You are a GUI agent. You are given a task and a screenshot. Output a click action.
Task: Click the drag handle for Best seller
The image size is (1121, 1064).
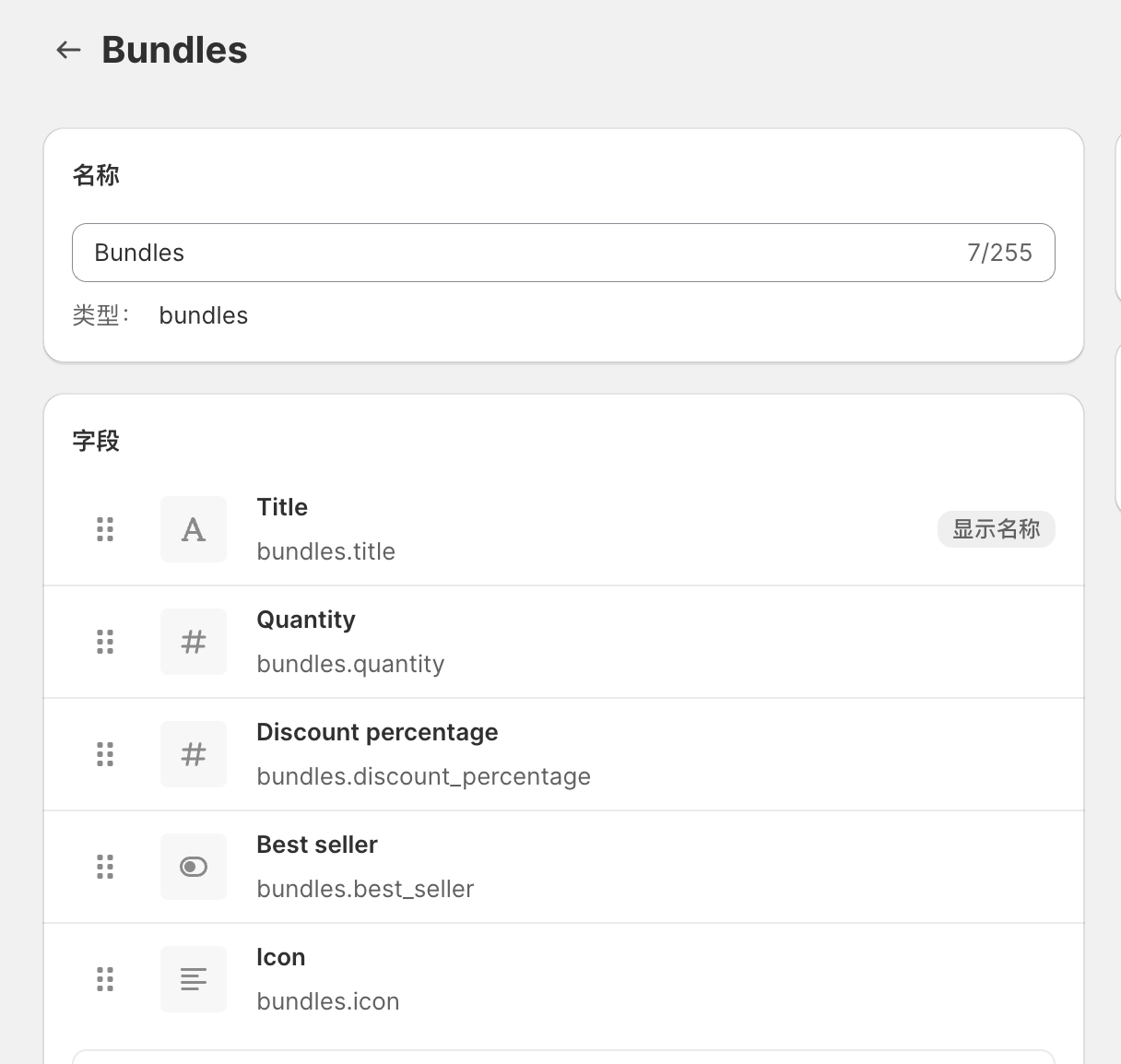(105, 867)
